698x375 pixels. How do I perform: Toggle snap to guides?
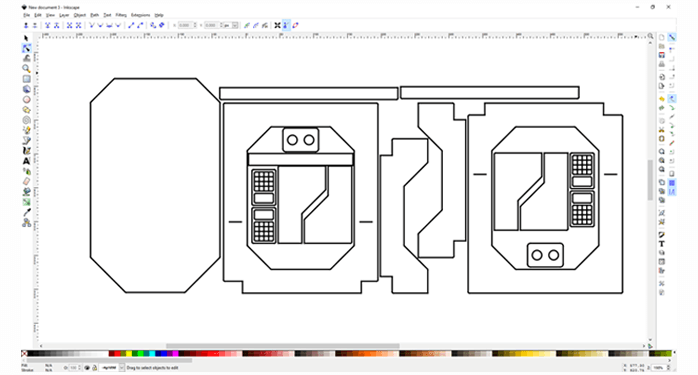672,192
